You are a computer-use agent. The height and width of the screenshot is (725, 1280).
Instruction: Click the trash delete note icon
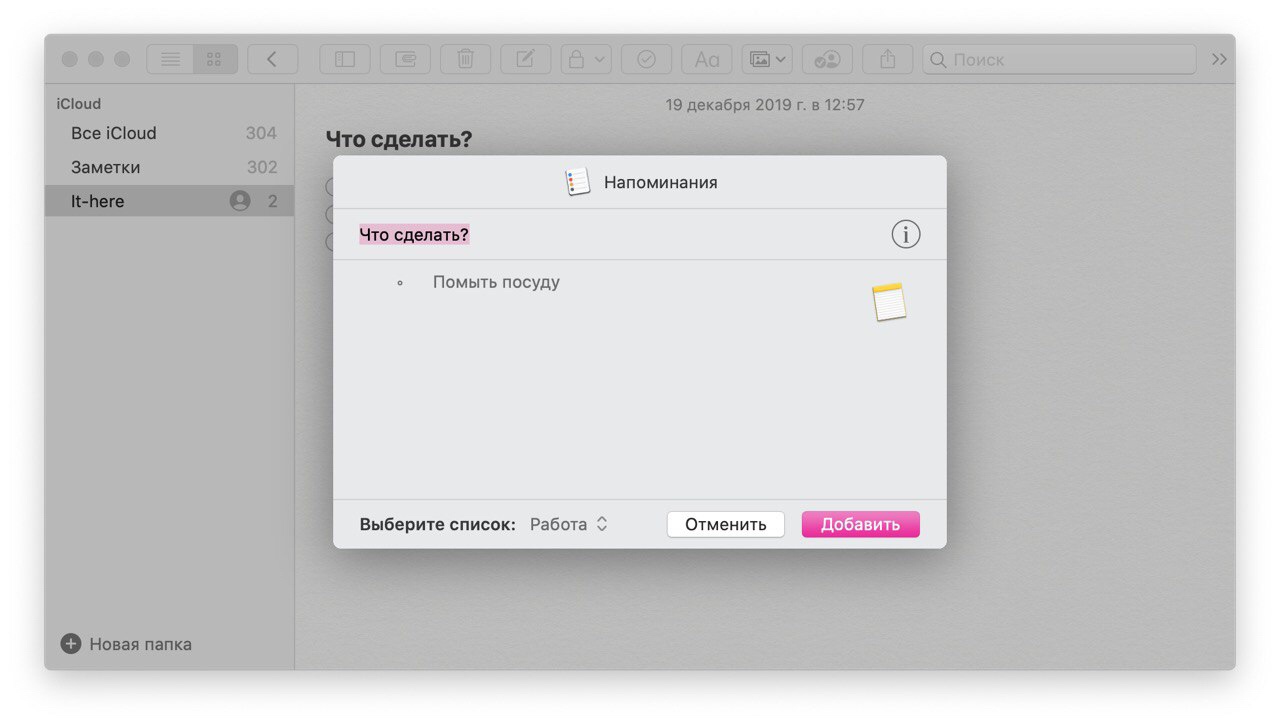point(465,60)
